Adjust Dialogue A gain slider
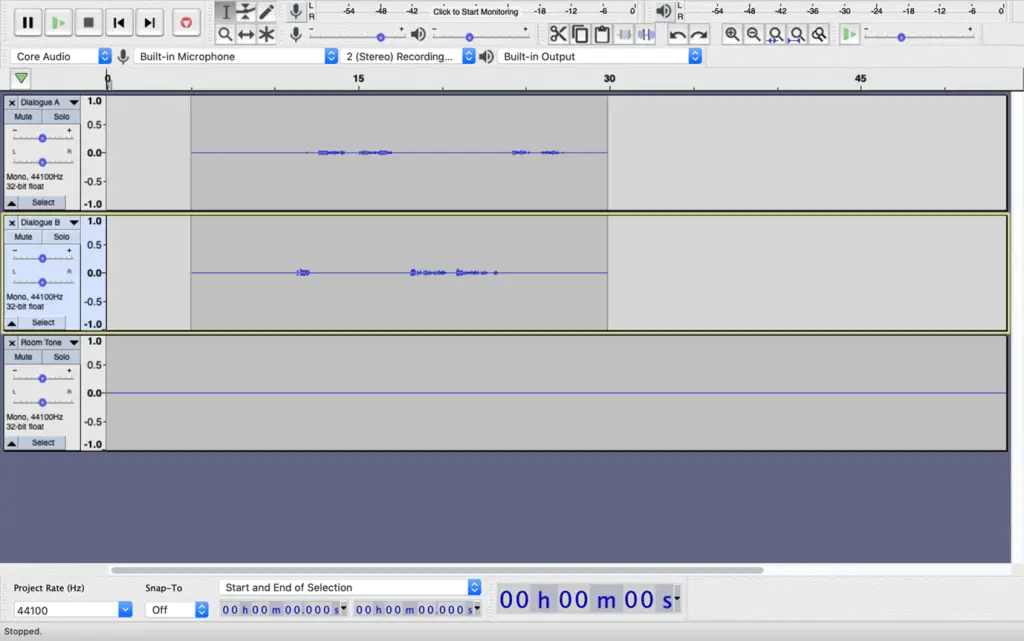 42,138
